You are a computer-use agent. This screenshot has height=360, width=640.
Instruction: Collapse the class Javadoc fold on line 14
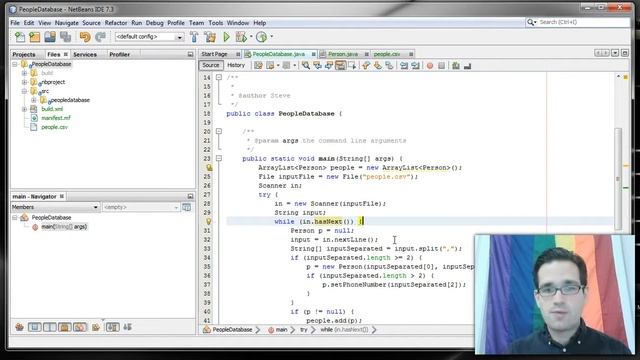pyautogui.click(x=219, y=77)
